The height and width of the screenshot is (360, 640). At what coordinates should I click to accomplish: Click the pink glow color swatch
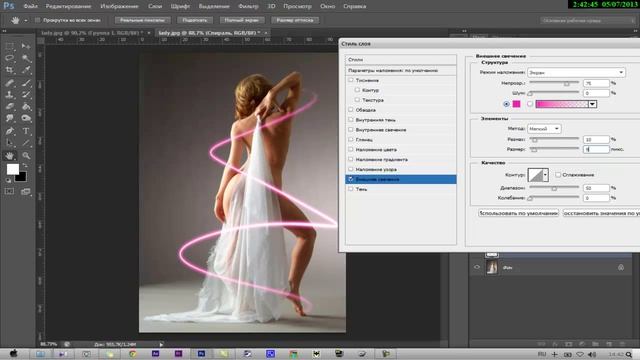click(x=516, y=104)
